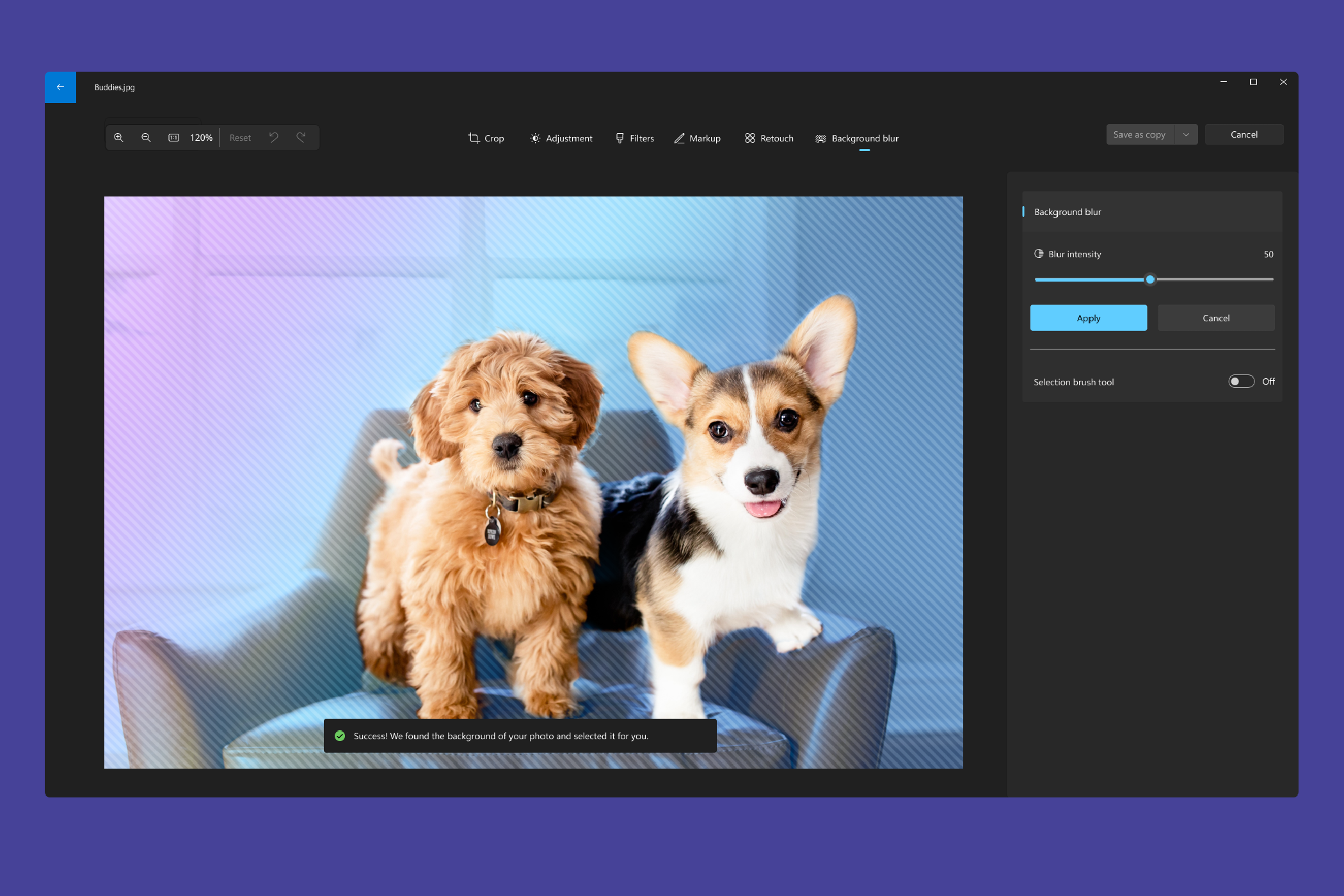Image resolution: width=1344 pixels, height=896 pixels.
Task: Enable the Selection brush tool toggle
Action: [1241, 381]
